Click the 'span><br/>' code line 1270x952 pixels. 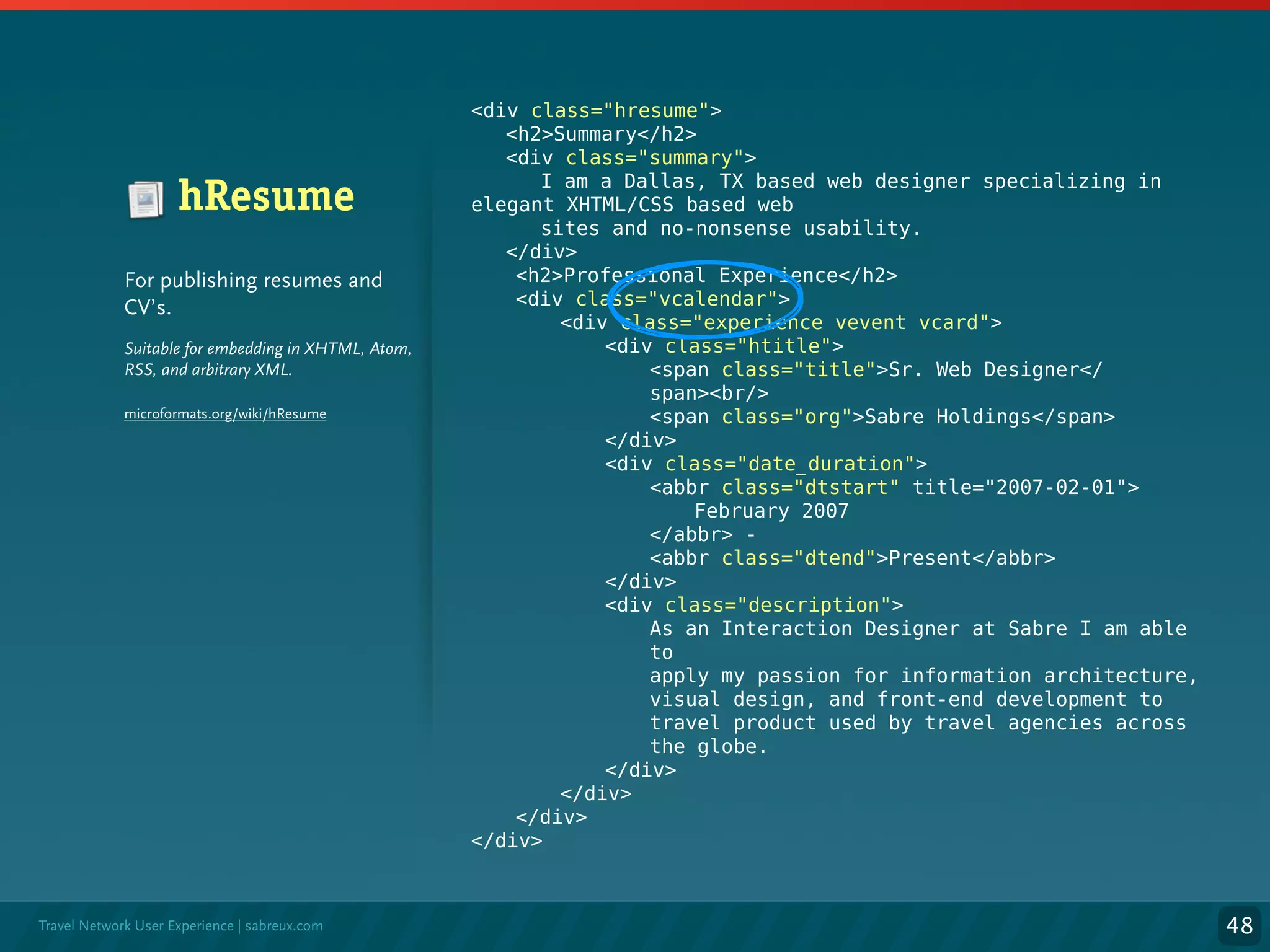pos(709,393)
